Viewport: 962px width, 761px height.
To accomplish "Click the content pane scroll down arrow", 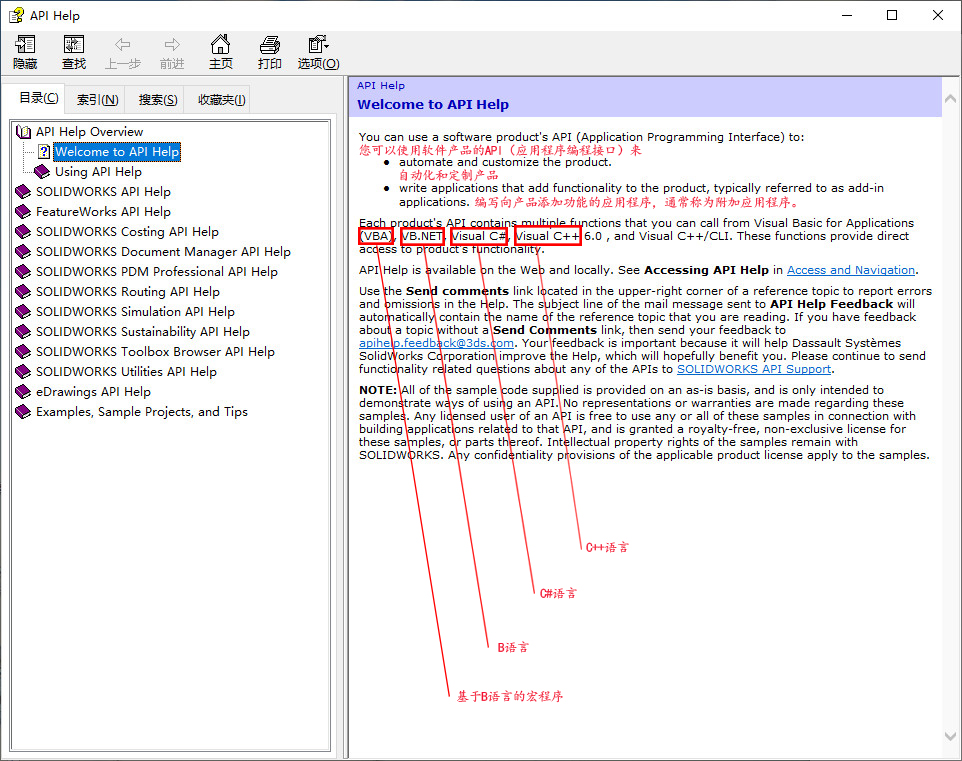I will tap(951, 736).
